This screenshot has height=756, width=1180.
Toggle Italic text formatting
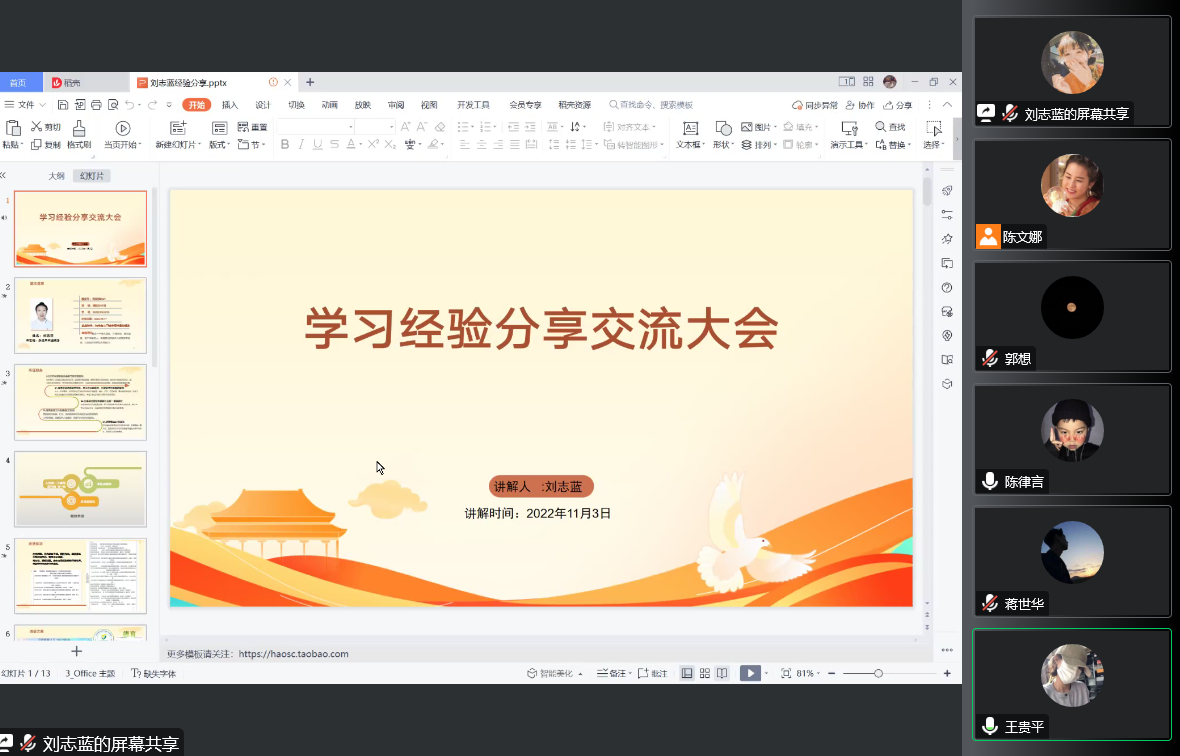tap(301, 145)
